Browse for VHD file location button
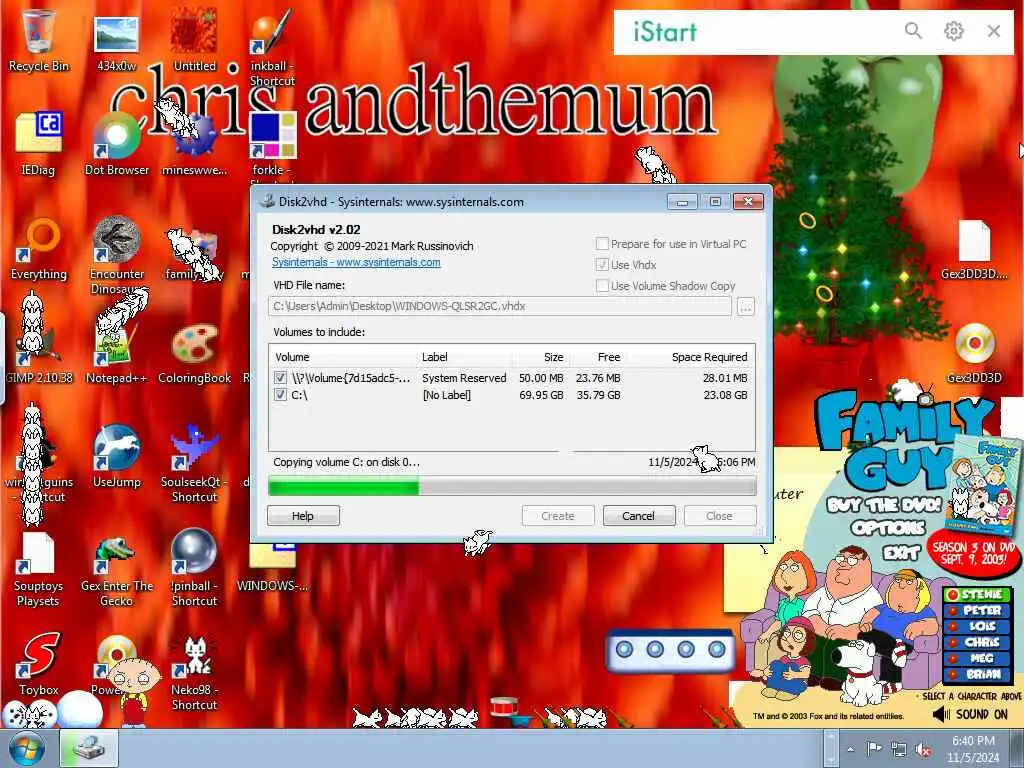Screen dimensions: 1024x768 click(746, 306)
